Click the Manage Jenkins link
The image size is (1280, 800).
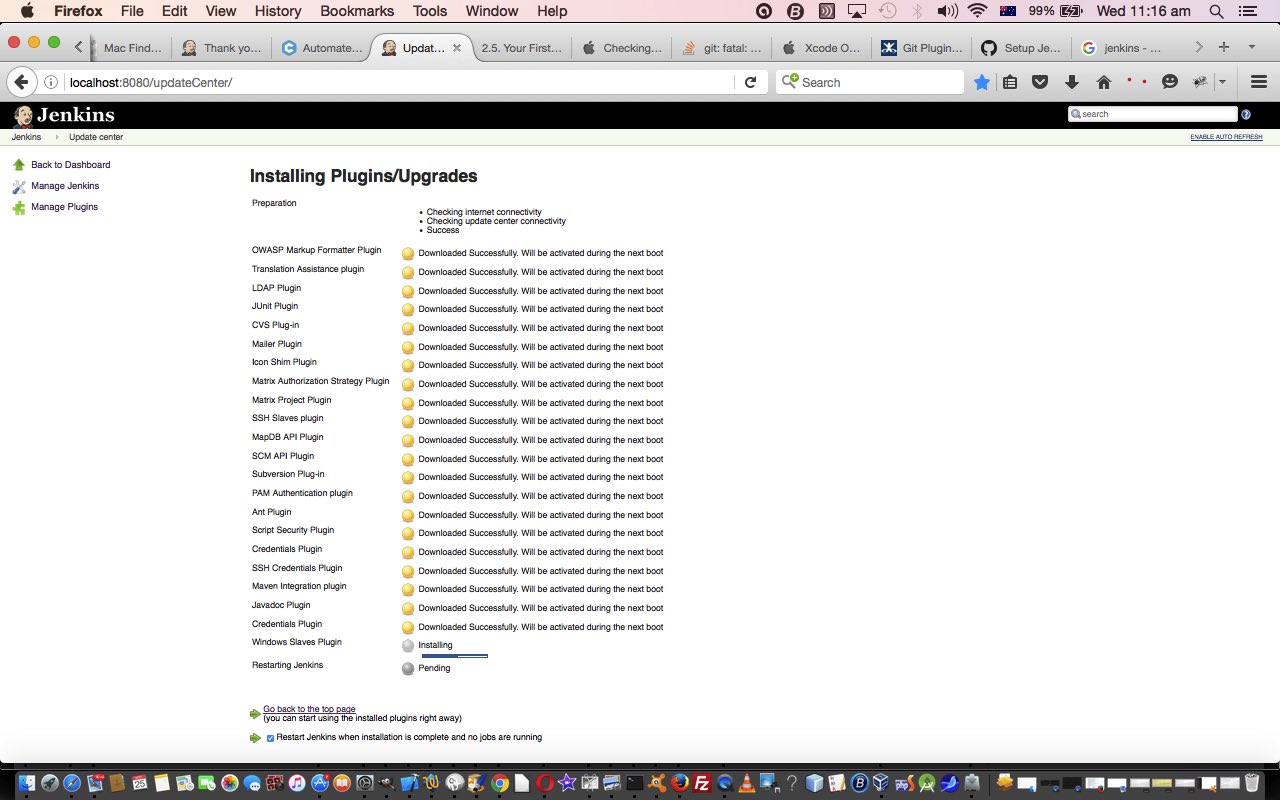(x=65, y=186)
